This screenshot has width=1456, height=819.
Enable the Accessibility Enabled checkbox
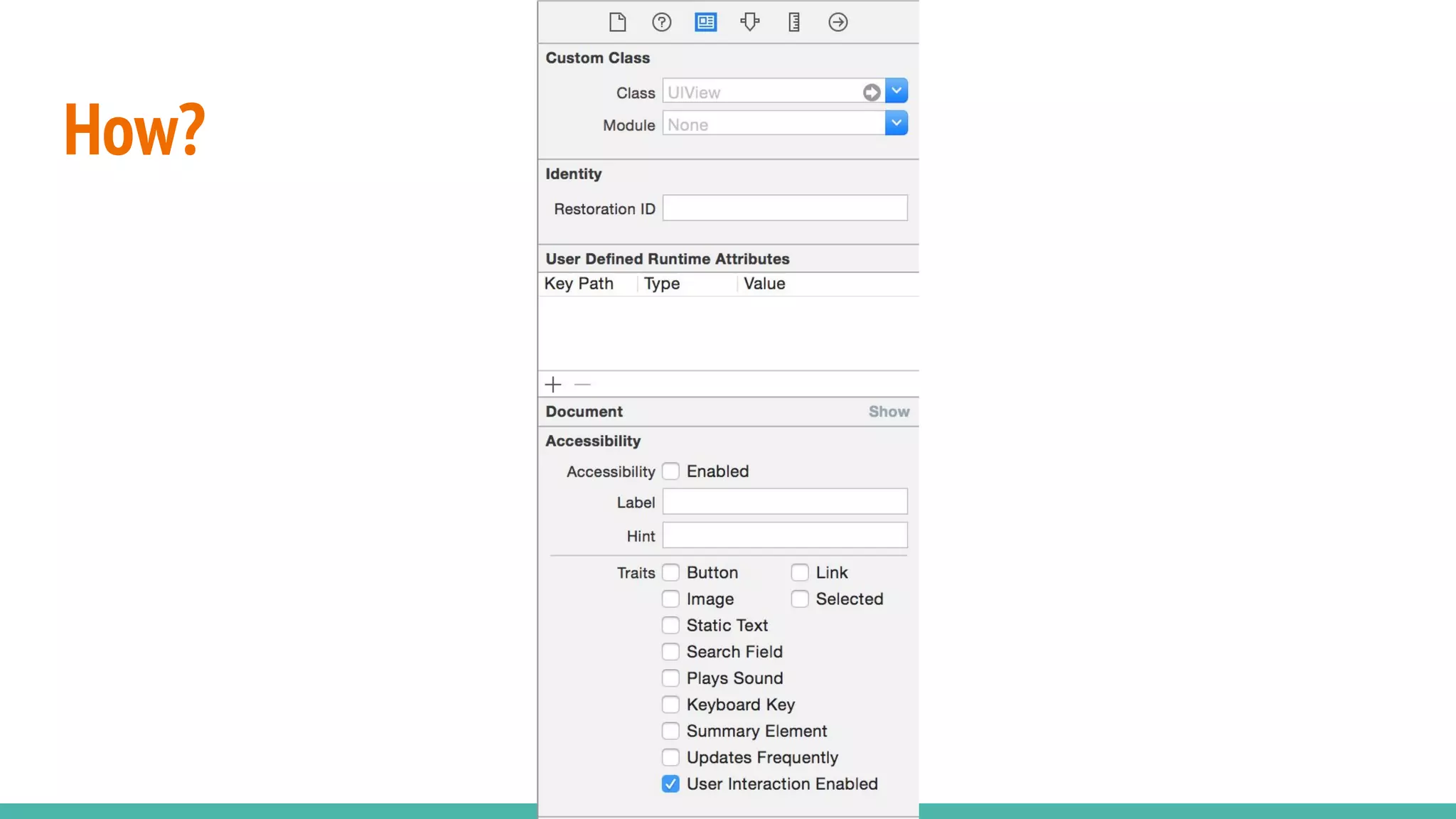[x=670, y=471]
